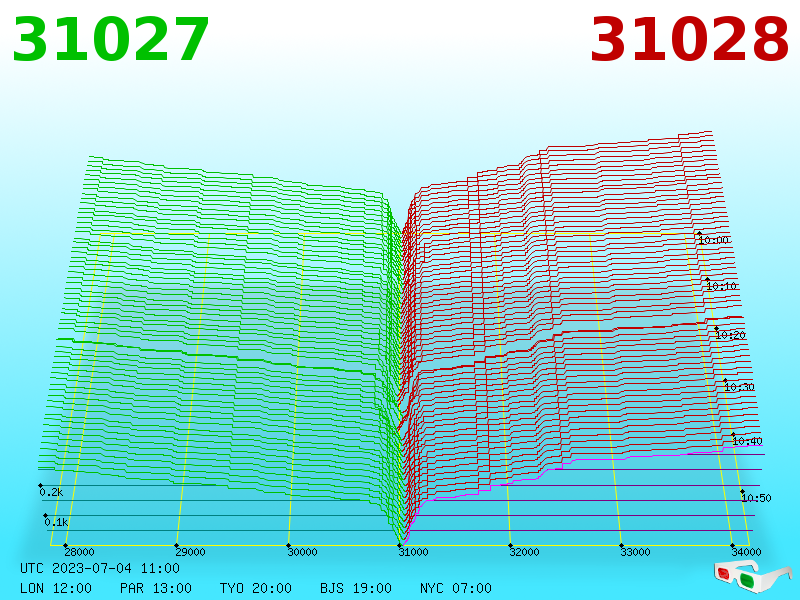Click the PAR 13:00 time label

156,588
